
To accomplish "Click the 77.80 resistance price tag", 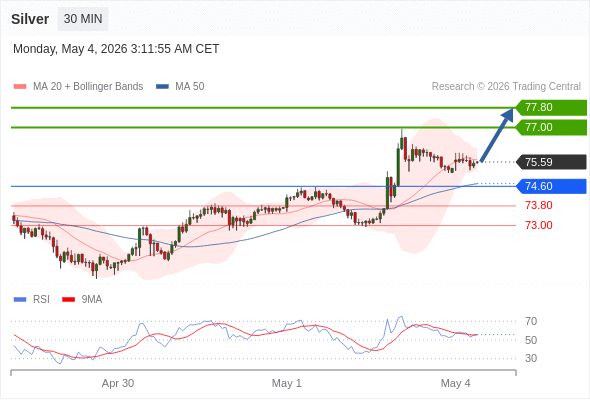I will 551,108.
